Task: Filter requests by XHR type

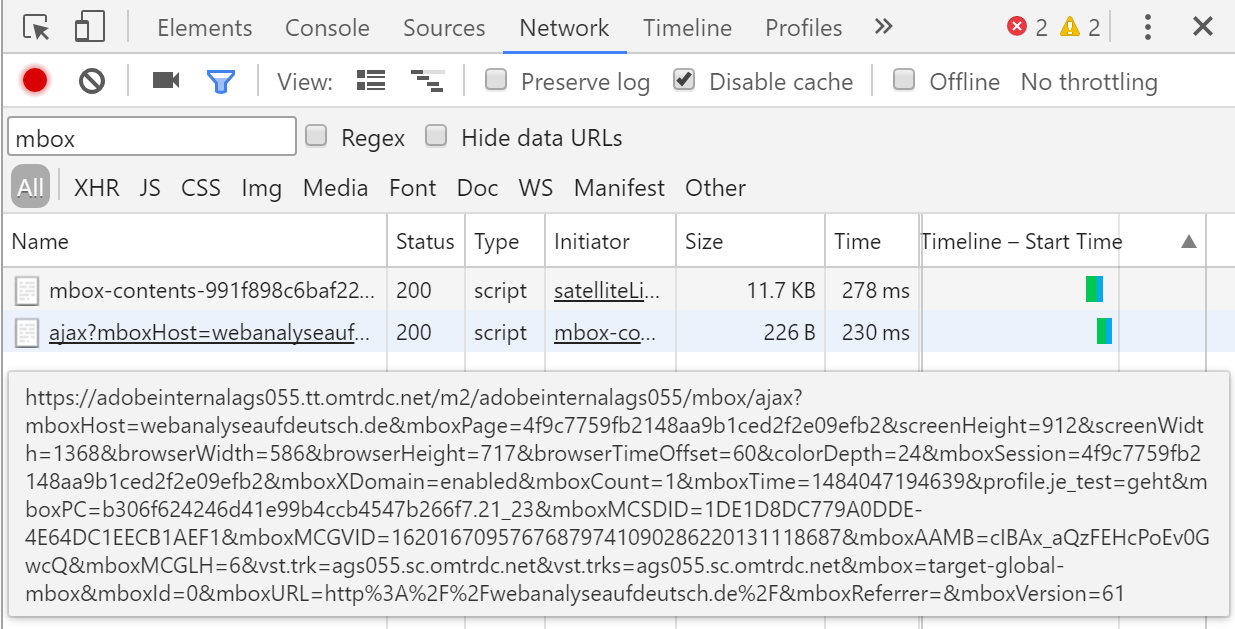Action: pos(96,188)
